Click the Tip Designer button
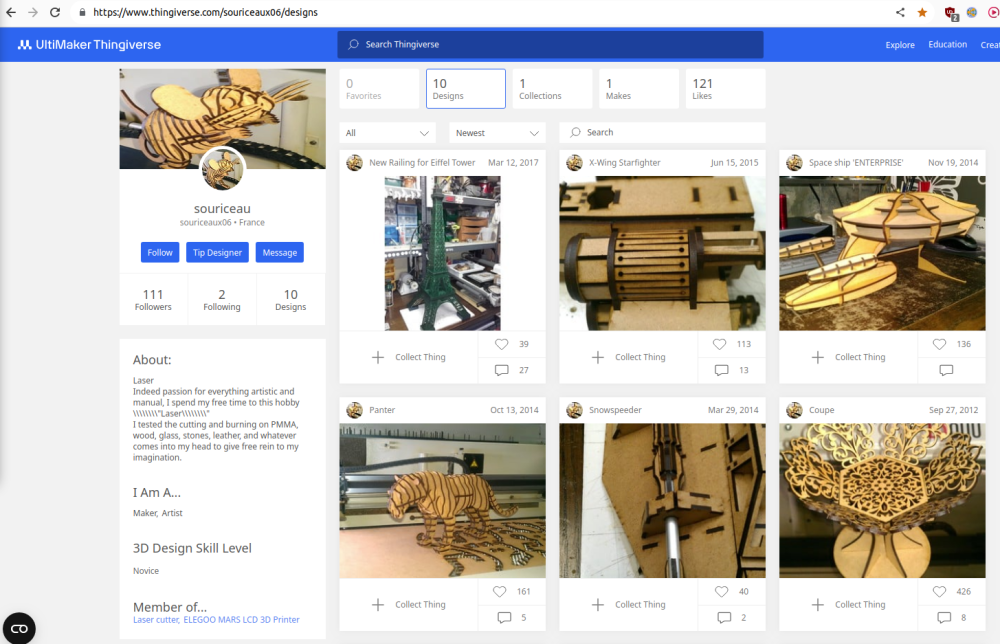1000x644 pixels. point(217,252)
